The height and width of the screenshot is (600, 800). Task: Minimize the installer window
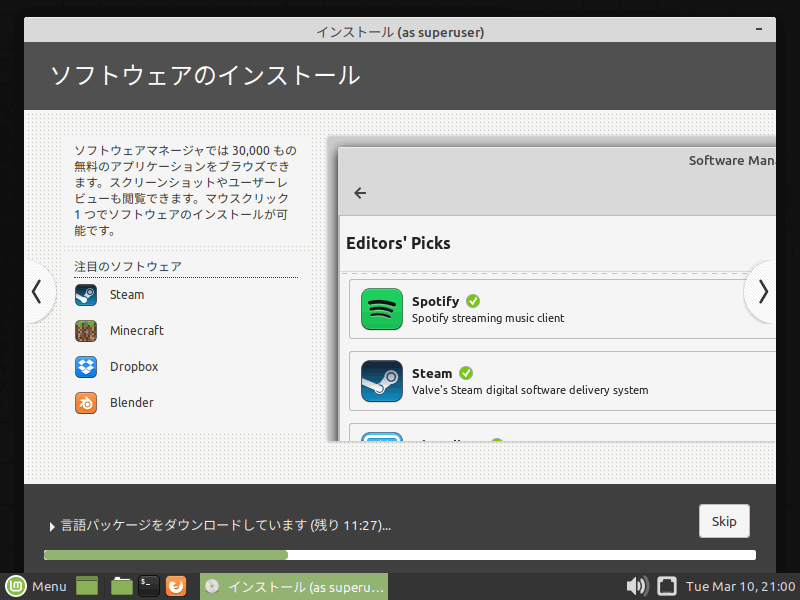pos(759,30)
